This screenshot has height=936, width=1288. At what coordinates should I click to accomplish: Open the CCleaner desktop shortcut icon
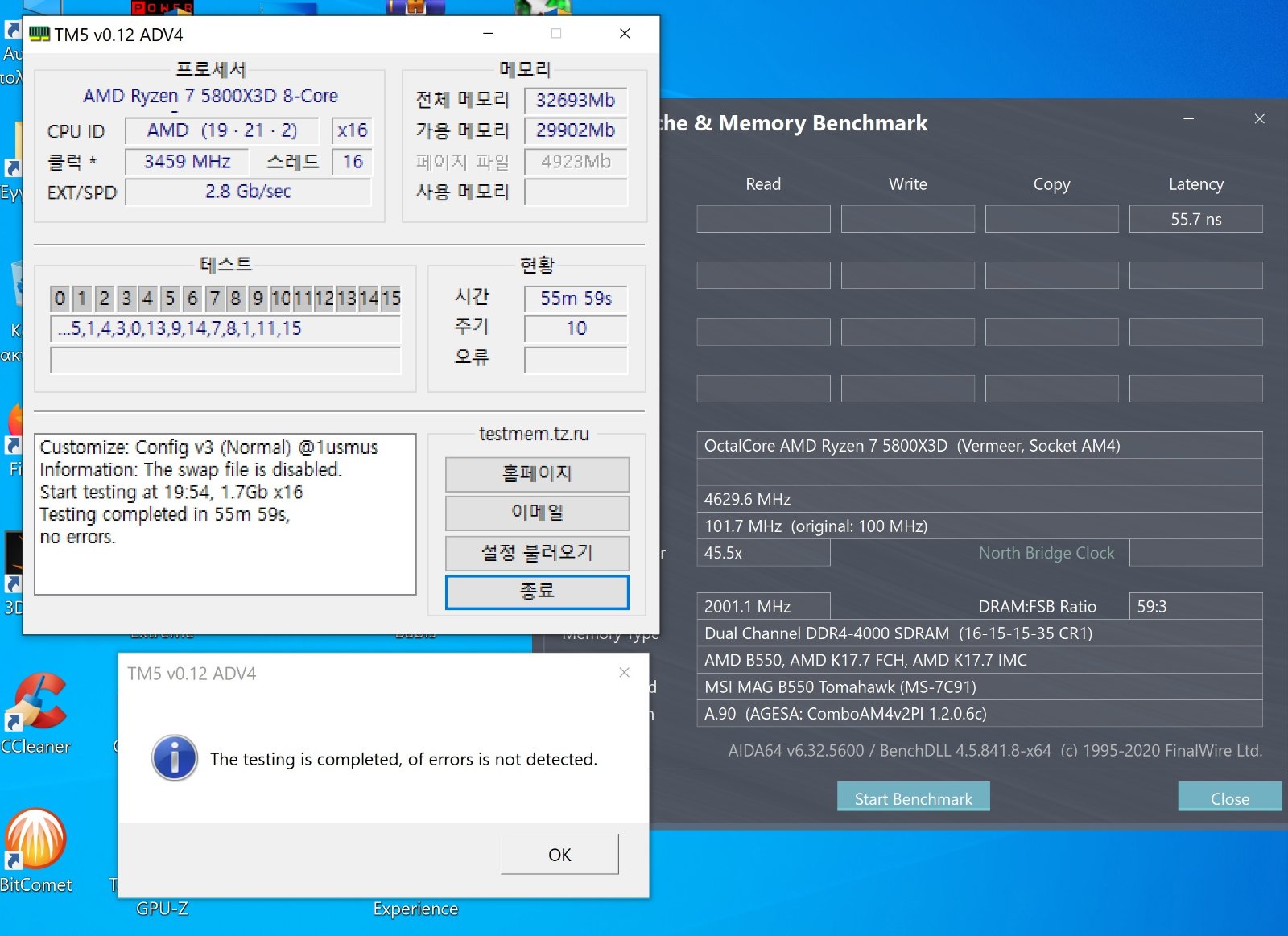35,702
